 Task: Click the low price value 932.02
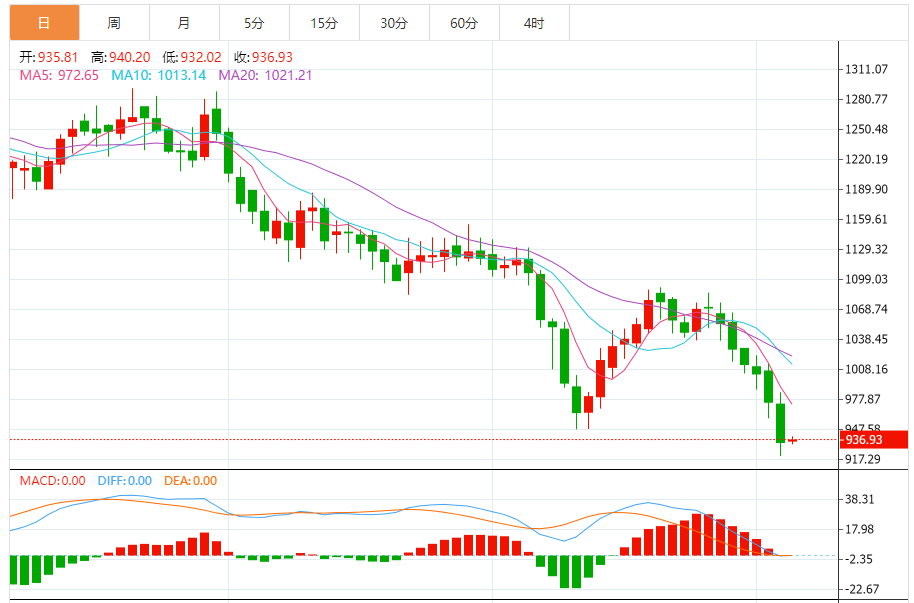tap(201, 57)
